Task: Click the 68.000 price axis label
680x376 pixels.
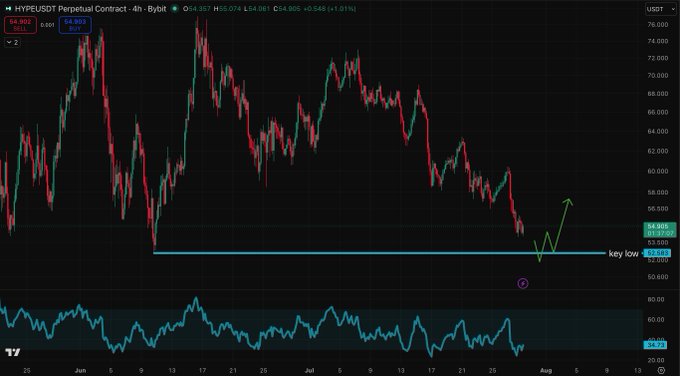Action: [657, 94]
